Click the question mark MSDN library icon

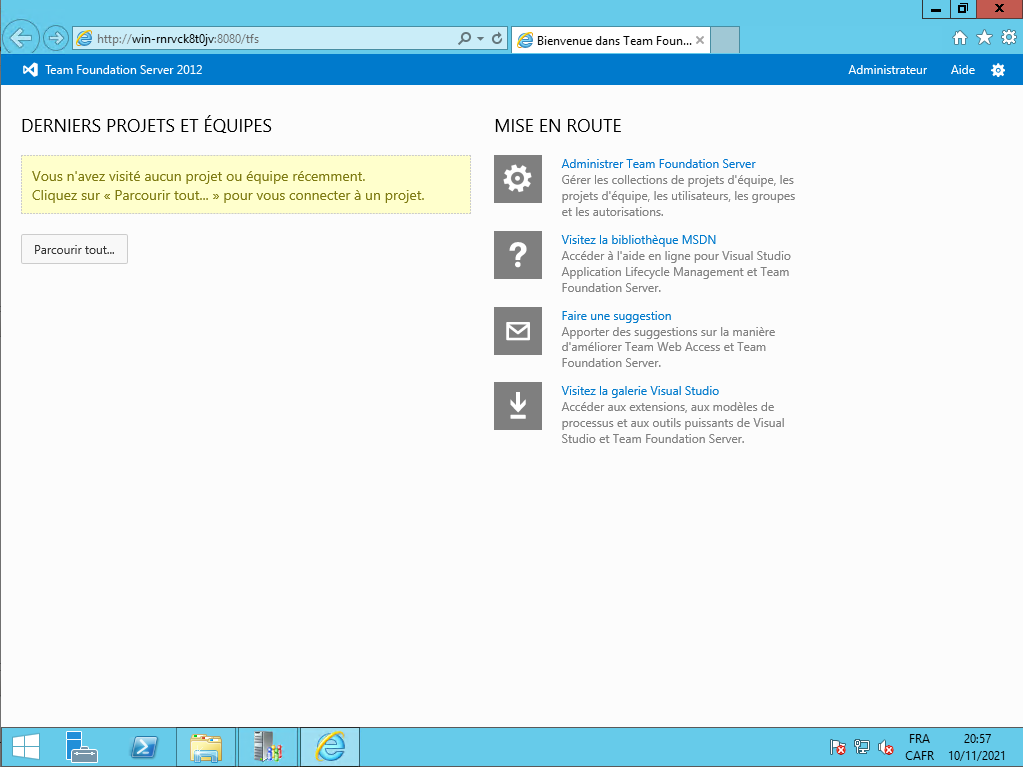517,255
